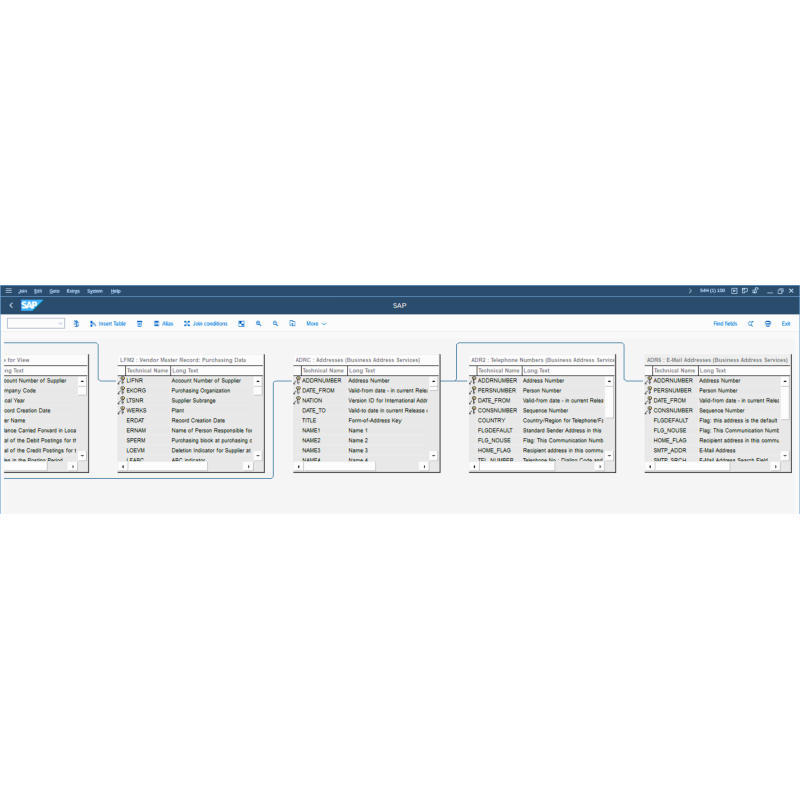The height and width of the screenshot is (800, 800).
Task: Click the Exit button
Action: (x=786, y=323)
